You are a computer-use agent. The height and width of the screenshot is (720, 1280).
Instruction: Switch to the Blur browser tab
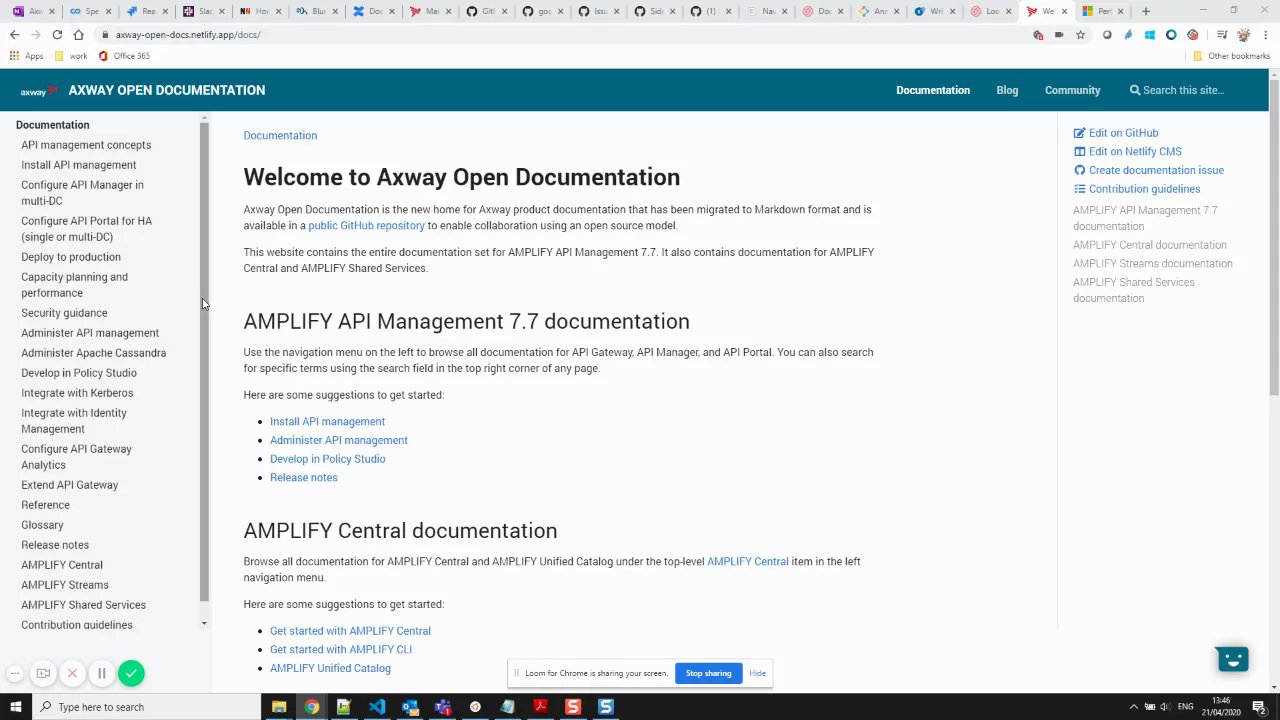[x=317, y=11]
